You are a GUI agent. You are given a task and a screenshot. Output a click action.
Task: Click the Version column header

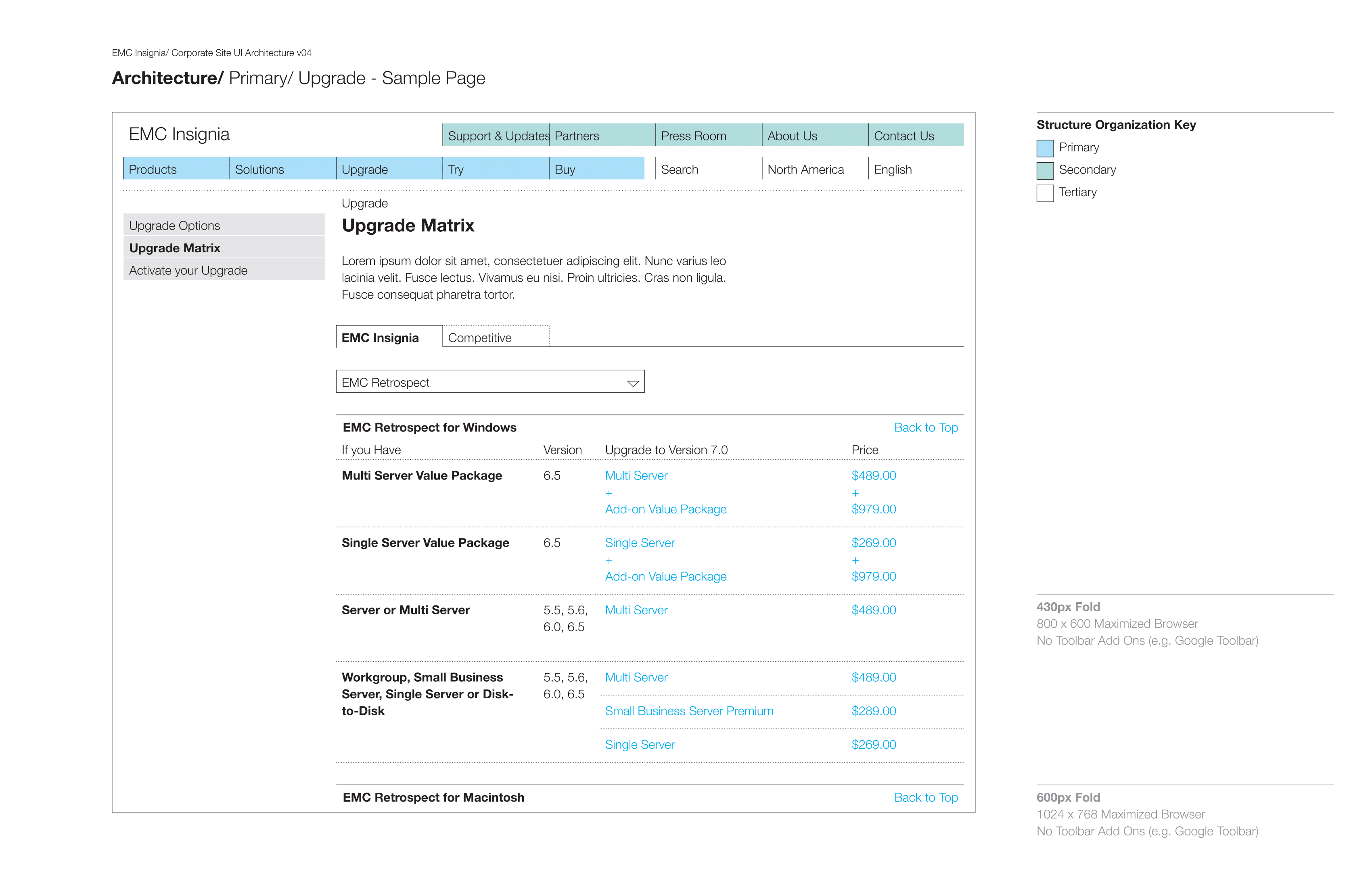point(562,450)
